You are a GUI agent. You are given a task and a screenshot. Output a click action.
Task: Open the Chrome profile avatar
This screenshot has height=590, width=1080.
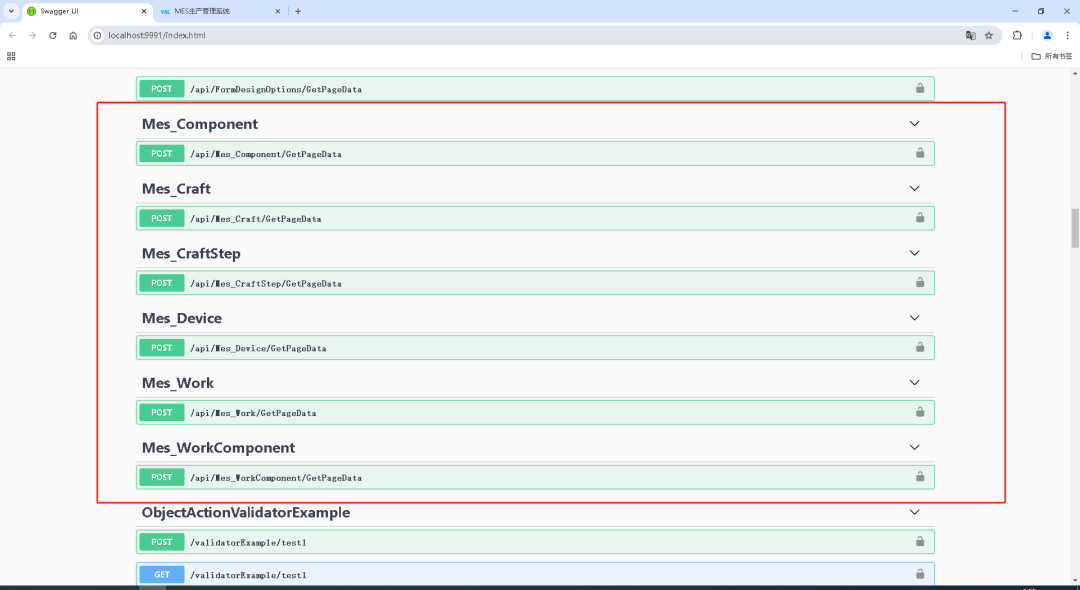pos(1047,35)
